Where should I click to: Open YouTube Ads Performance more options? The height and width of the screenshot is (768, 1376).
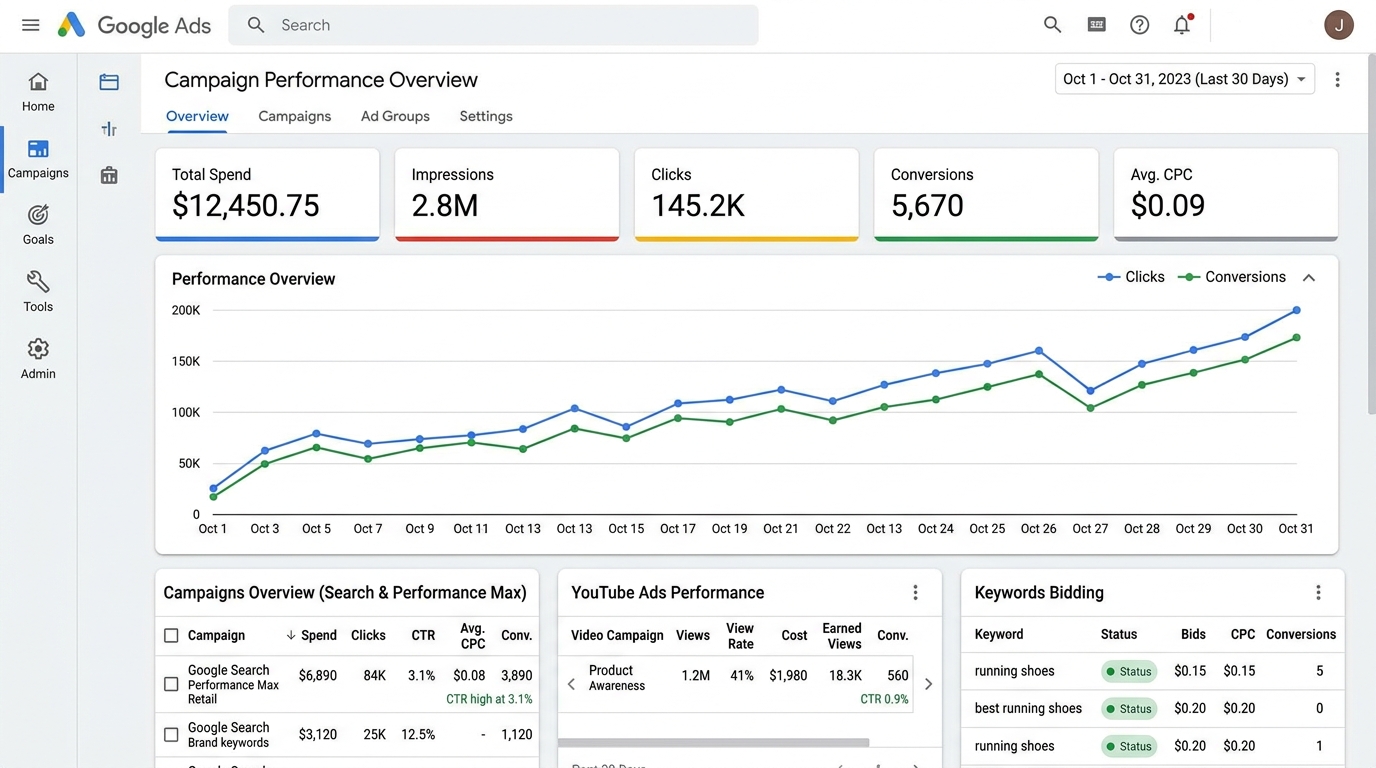915,593
